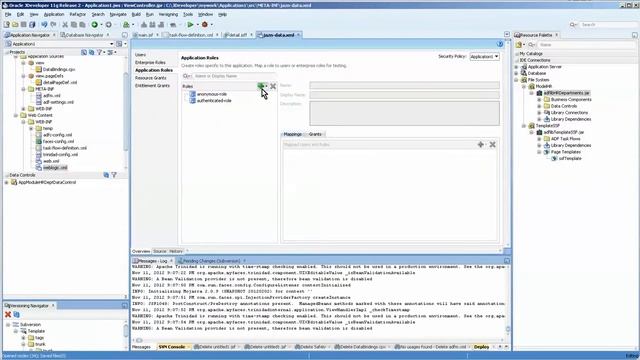Select weblogic.xml in project tree
The width and height of the screenshot is (640, 360).
(55, 168)
